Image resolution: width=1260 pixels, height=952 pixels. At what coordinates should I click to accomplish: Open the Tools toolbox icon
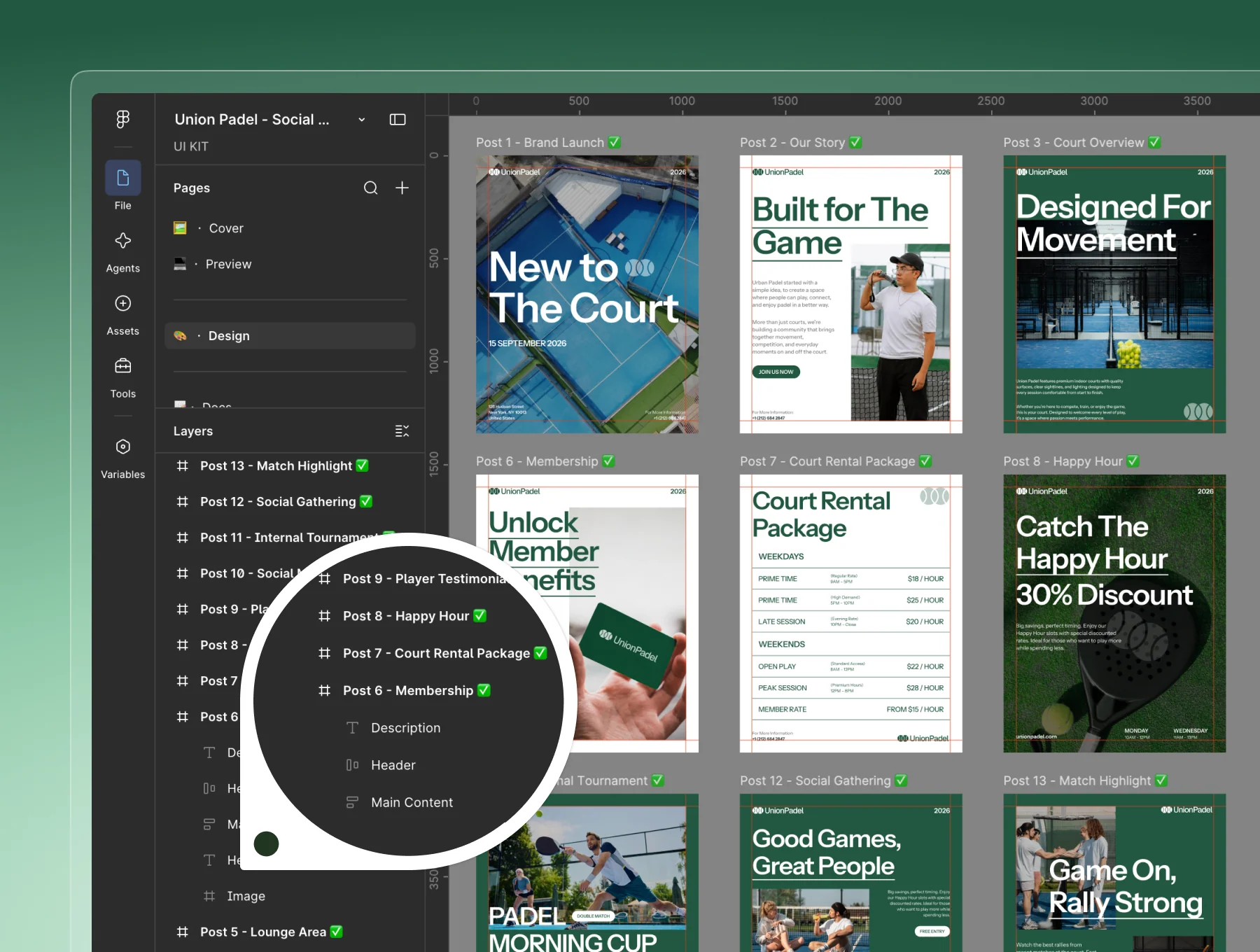point(123,366)
